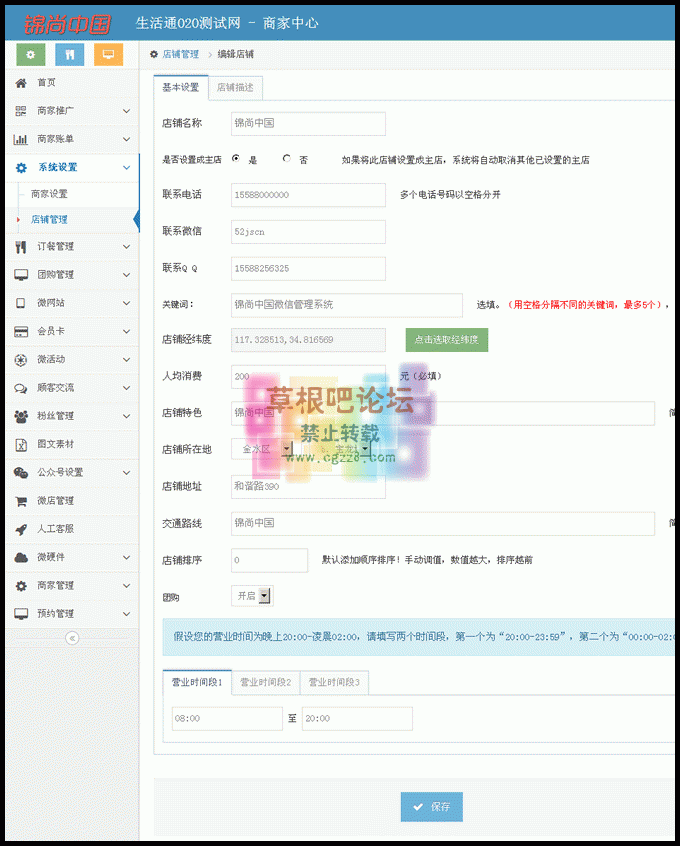Click the 点击选取经纬度 button
This screenshot has height=846, width=680.
pos(447,340)
